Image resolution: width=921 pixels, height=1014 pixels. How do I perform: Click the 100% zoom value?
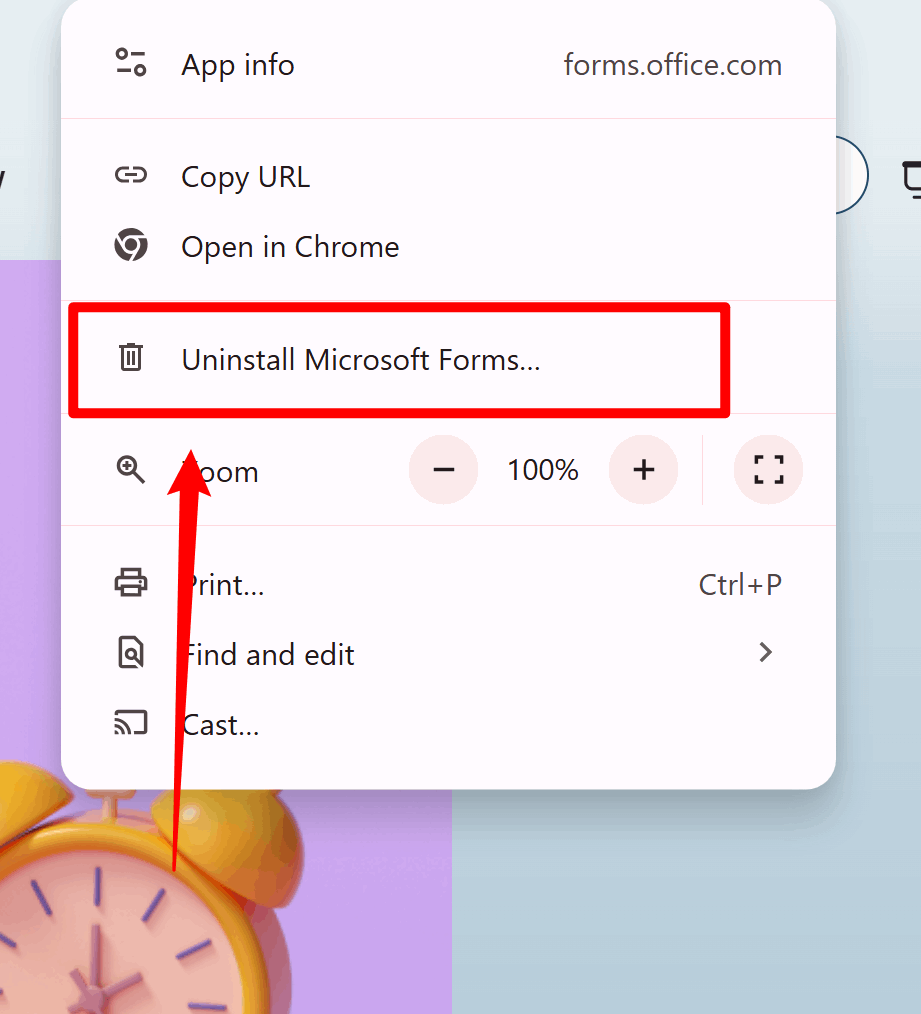click(543, 470)
